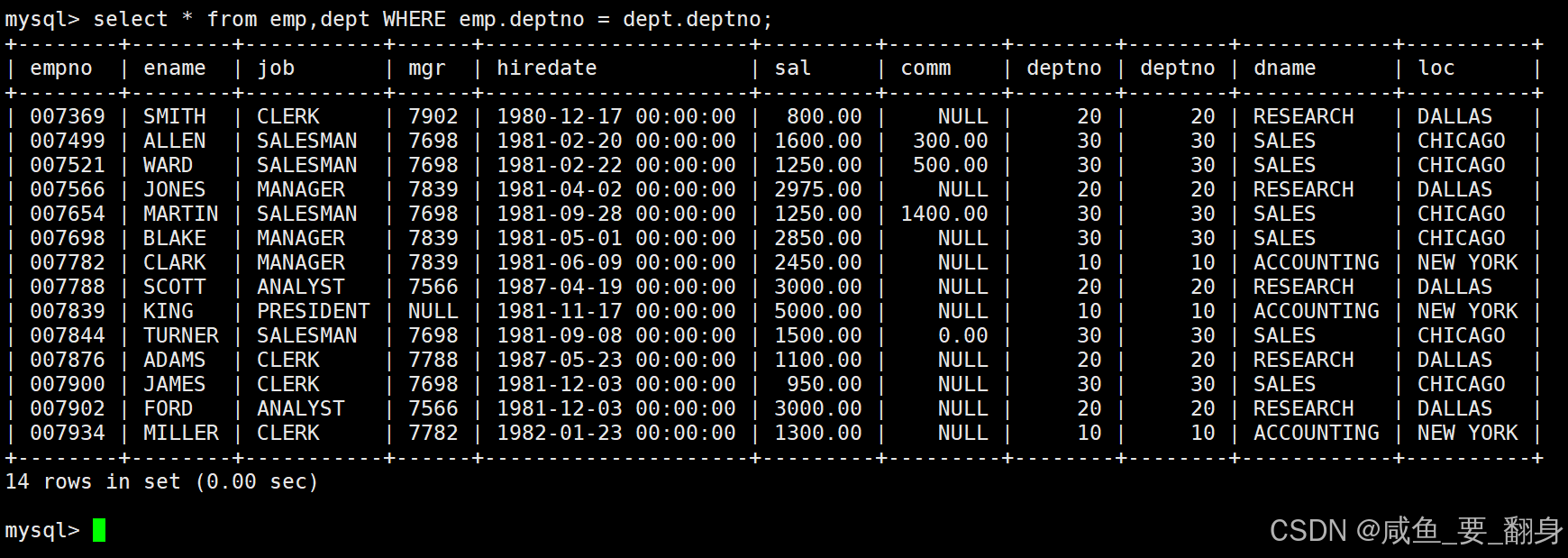Click mgr value 7902
Image resolution: width=1568 pixels, height=558 pixels.
[433, 116]
